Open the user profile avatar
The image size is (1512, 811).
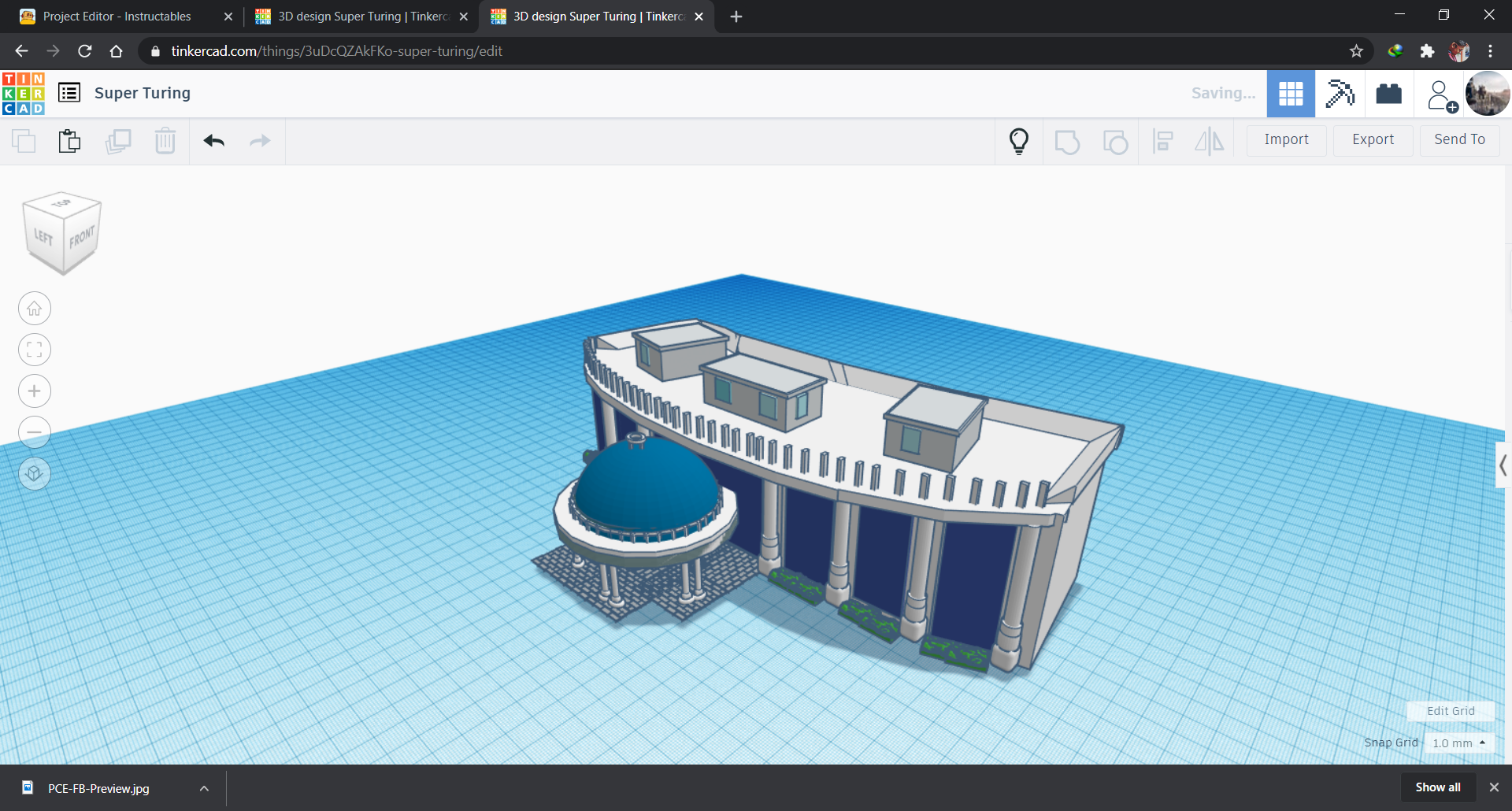(1488, 94)
